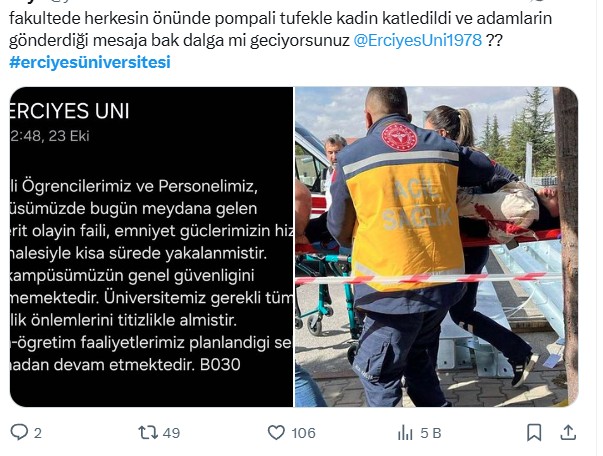Open the share menu with the upload arrow icon
The image size is (603, 456).
click(568, 433)
